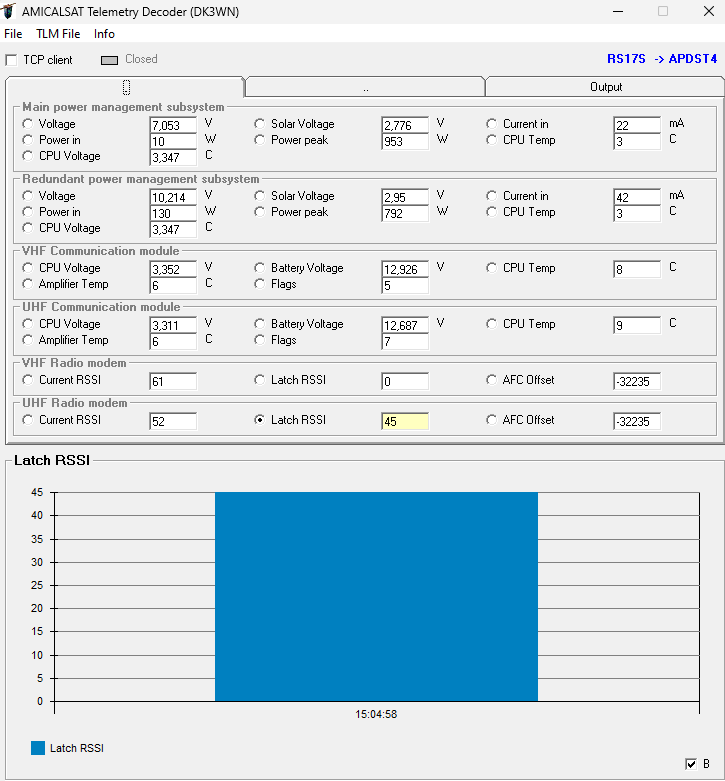The height and width of the screenshot is (781, 725).
Task: Click UHF Current RSSI field showing 52
Action: [x=173, y=421]
